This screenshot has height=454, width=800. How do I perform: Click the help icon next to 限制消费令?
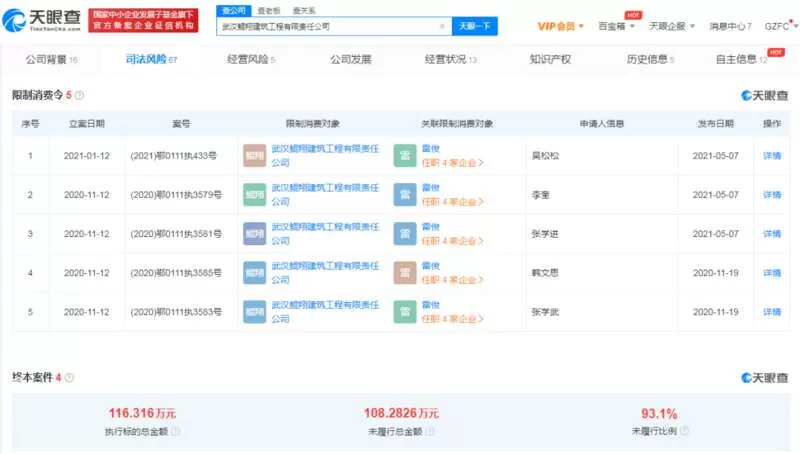coord(80,95)
